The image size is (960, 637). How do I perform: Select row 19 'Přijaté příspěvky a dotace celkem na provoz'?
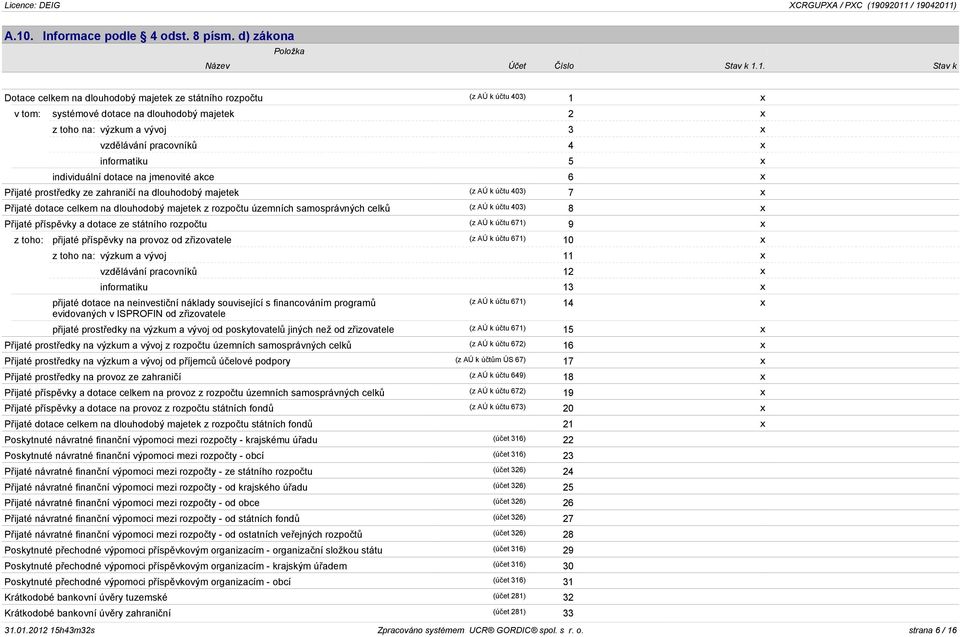point(194,393)
